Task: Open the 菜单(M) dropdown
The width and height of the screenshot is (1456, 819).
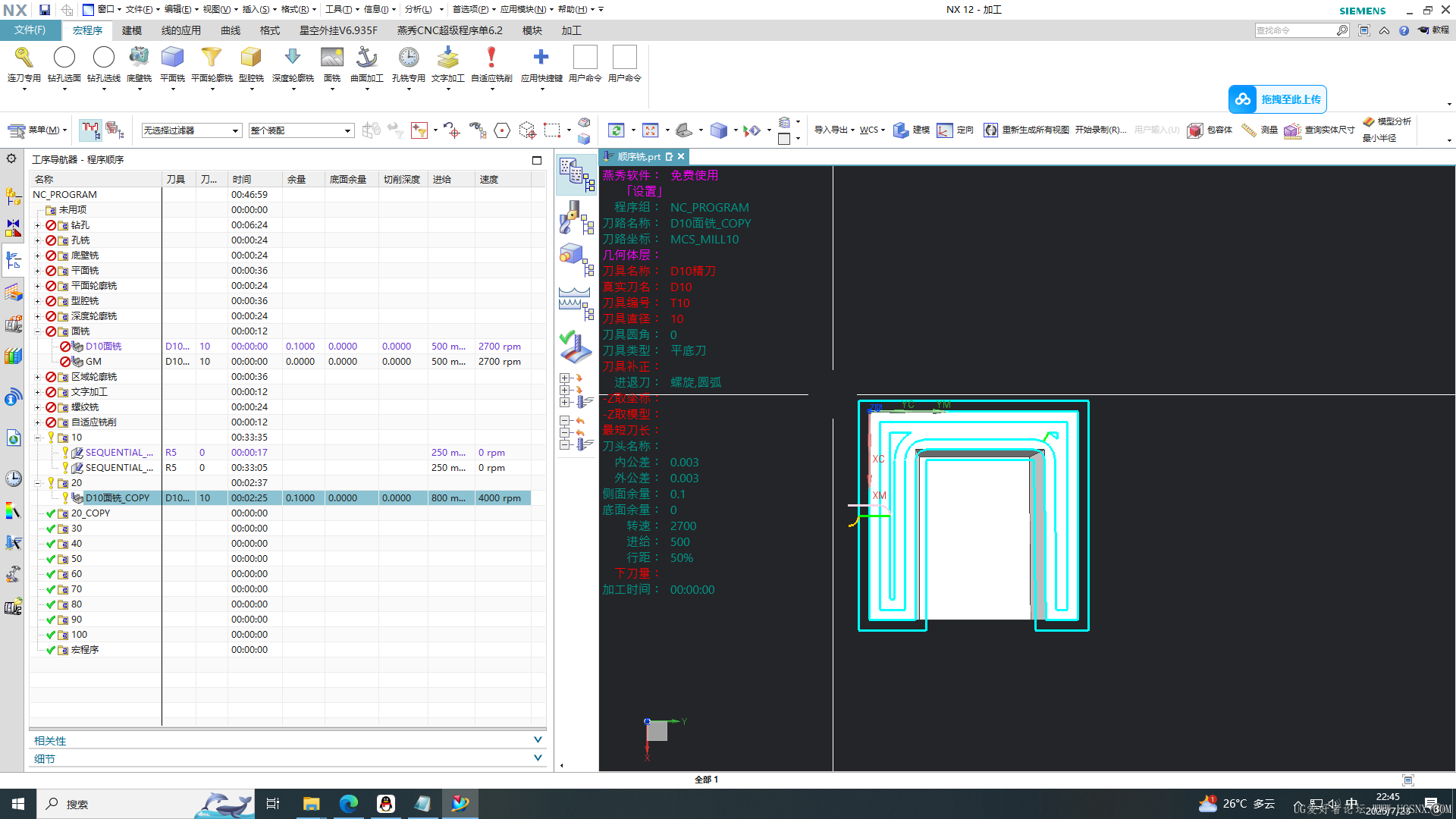Action: pos(38,130)
